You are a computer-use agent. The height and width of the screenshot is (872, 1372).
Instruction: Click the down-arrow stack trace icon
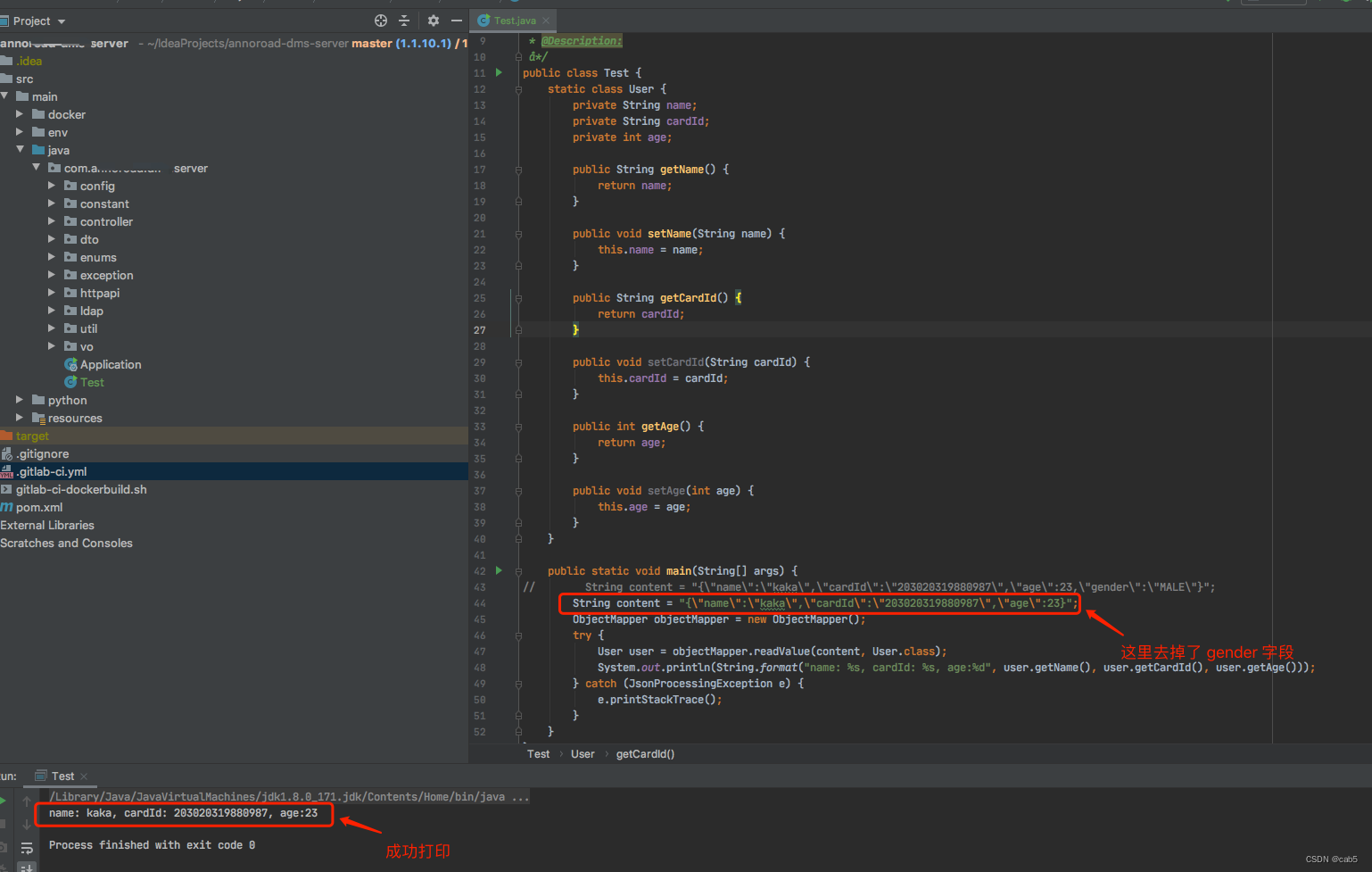[27, 825]
